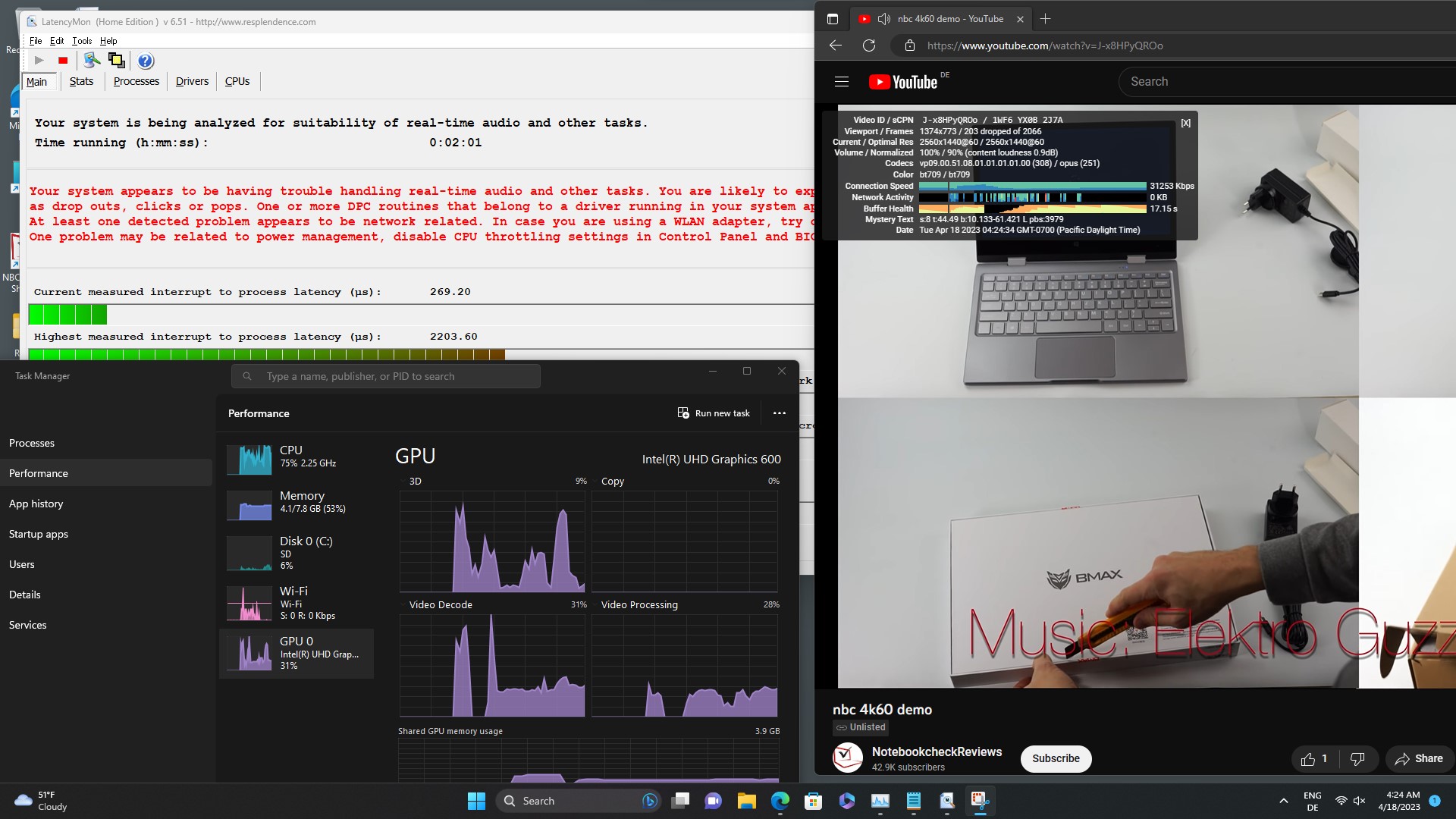The width and height of the screenshot is (1456, 819).
Task: Click the LatencyMon options computer icon
Action: tap(92, 61)
